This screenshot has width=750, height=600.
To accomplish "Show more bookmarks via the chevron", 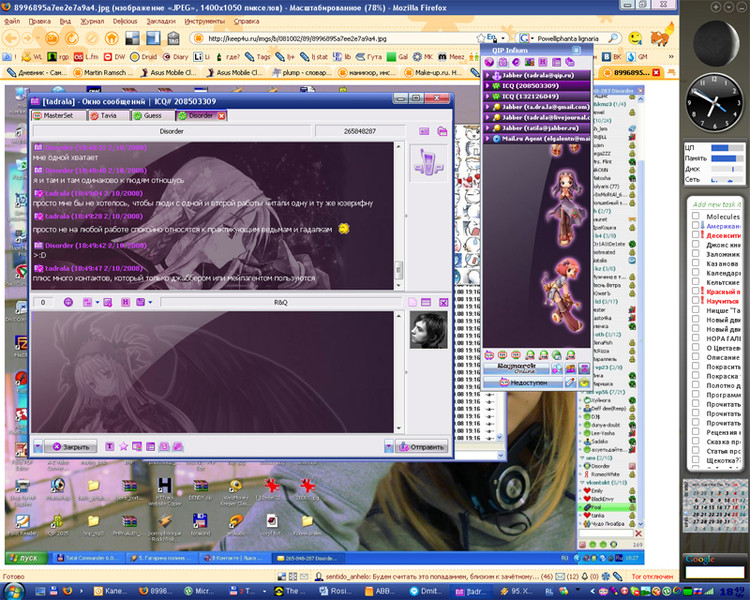I will click(x=671, y=56).
